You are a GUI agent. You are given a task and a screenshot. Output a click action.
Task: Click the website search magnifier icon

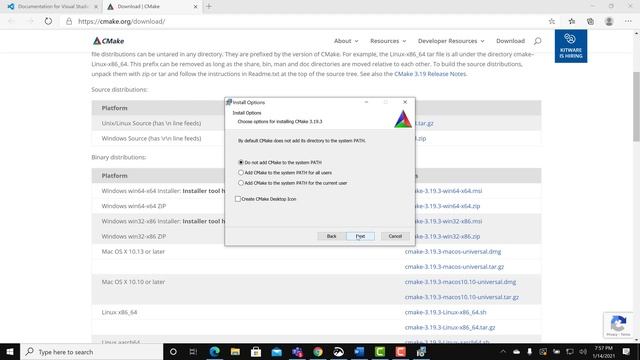tap(538, 41)
